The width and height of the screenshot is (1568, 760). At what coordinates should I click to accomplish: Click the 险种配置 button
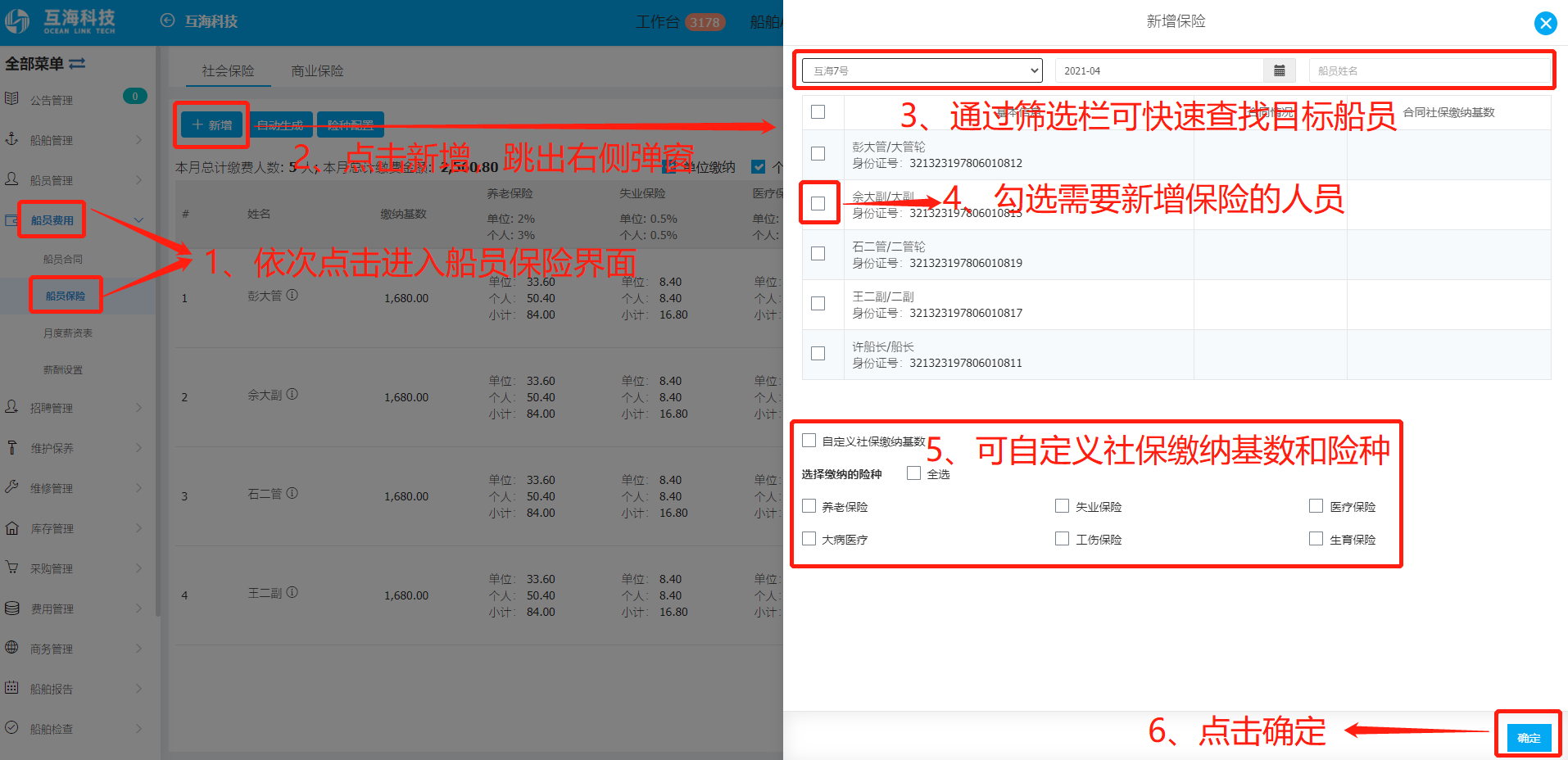click(x=351, y=124)
